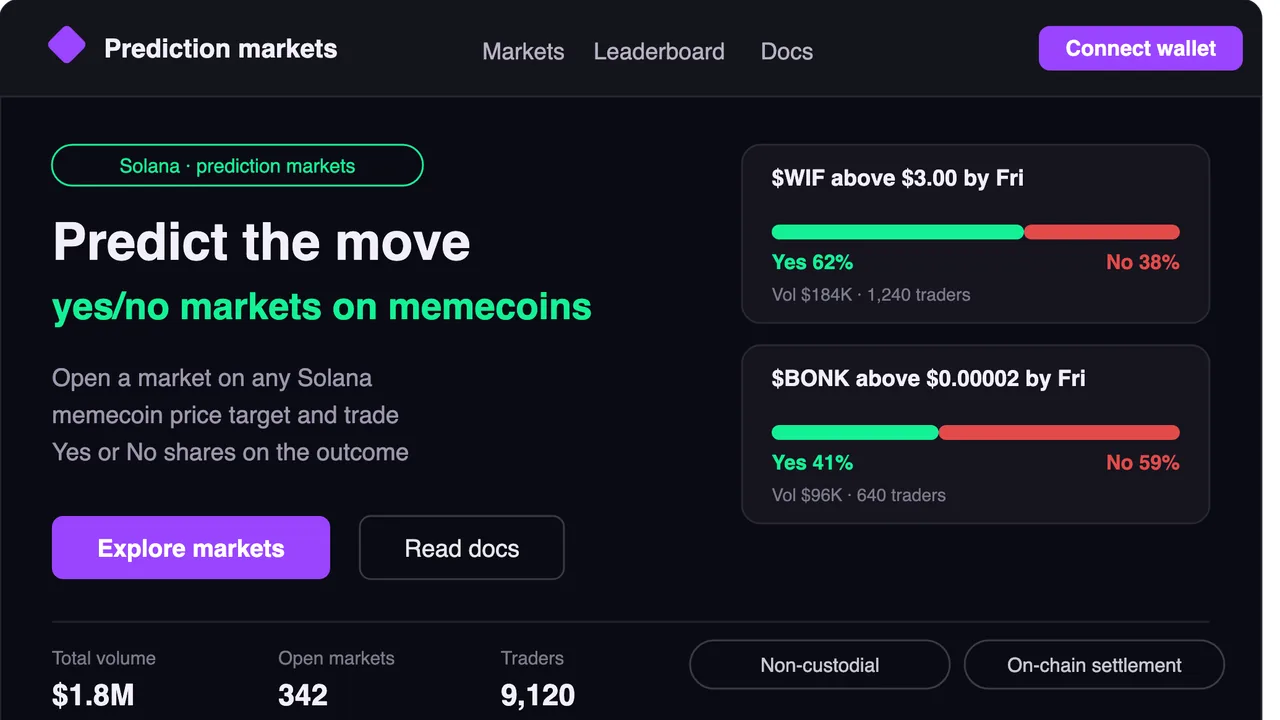Click the Vol $96K · 640 traders text

click(x=858, y=495)
